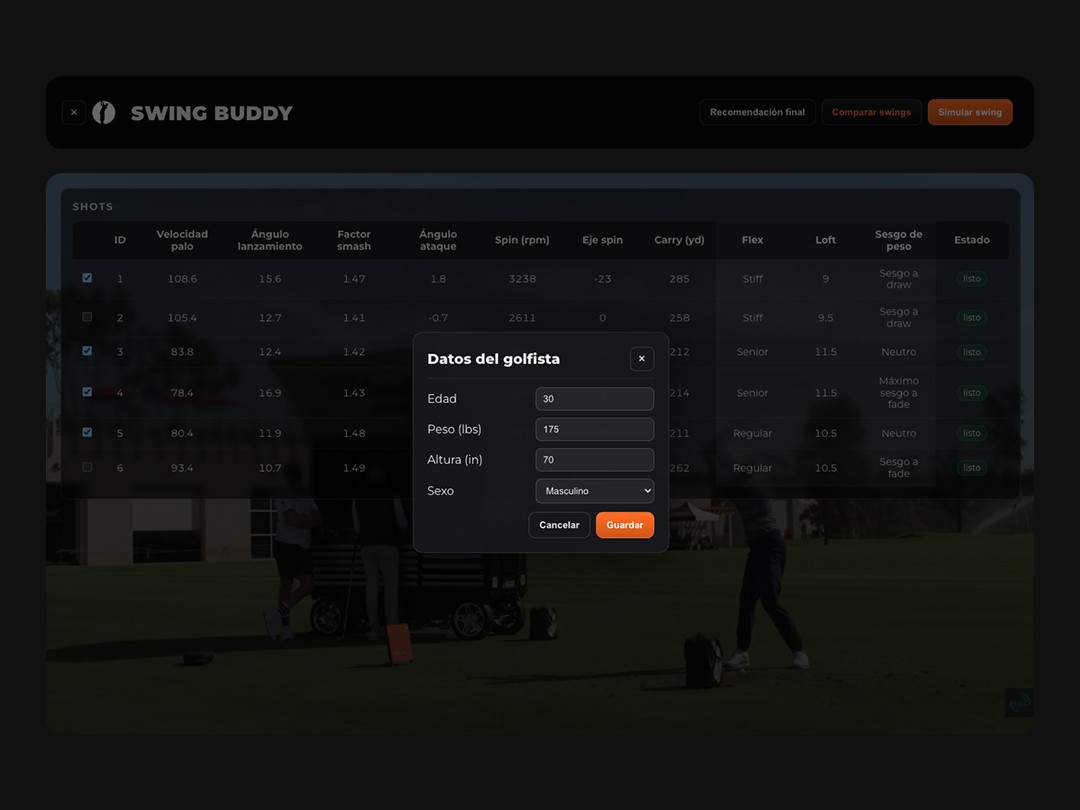Click the 9.5 loft value
The image size is (1080, 810).
point(825,318)
